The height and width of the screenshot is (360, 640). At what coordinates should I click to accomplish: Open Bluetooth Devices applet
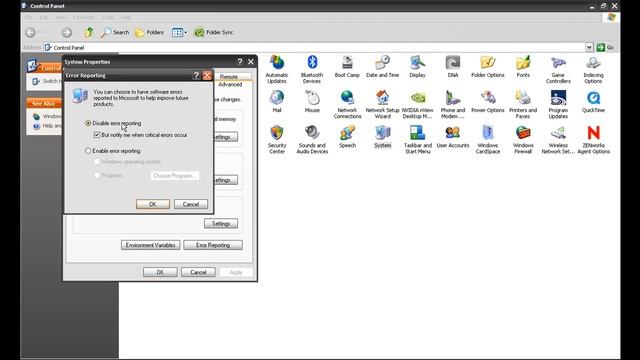point(312,69)
